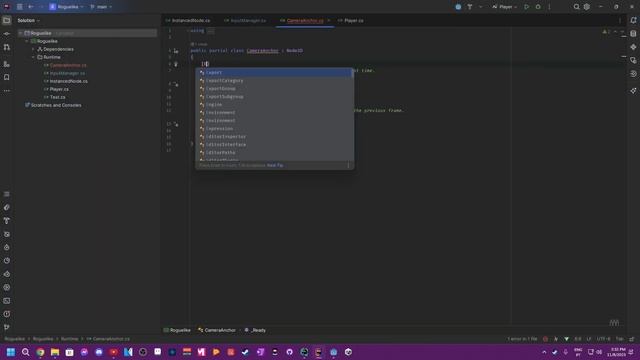Open Windows Start menu
This screenshot has height=360, width=640.
(11, 352)
